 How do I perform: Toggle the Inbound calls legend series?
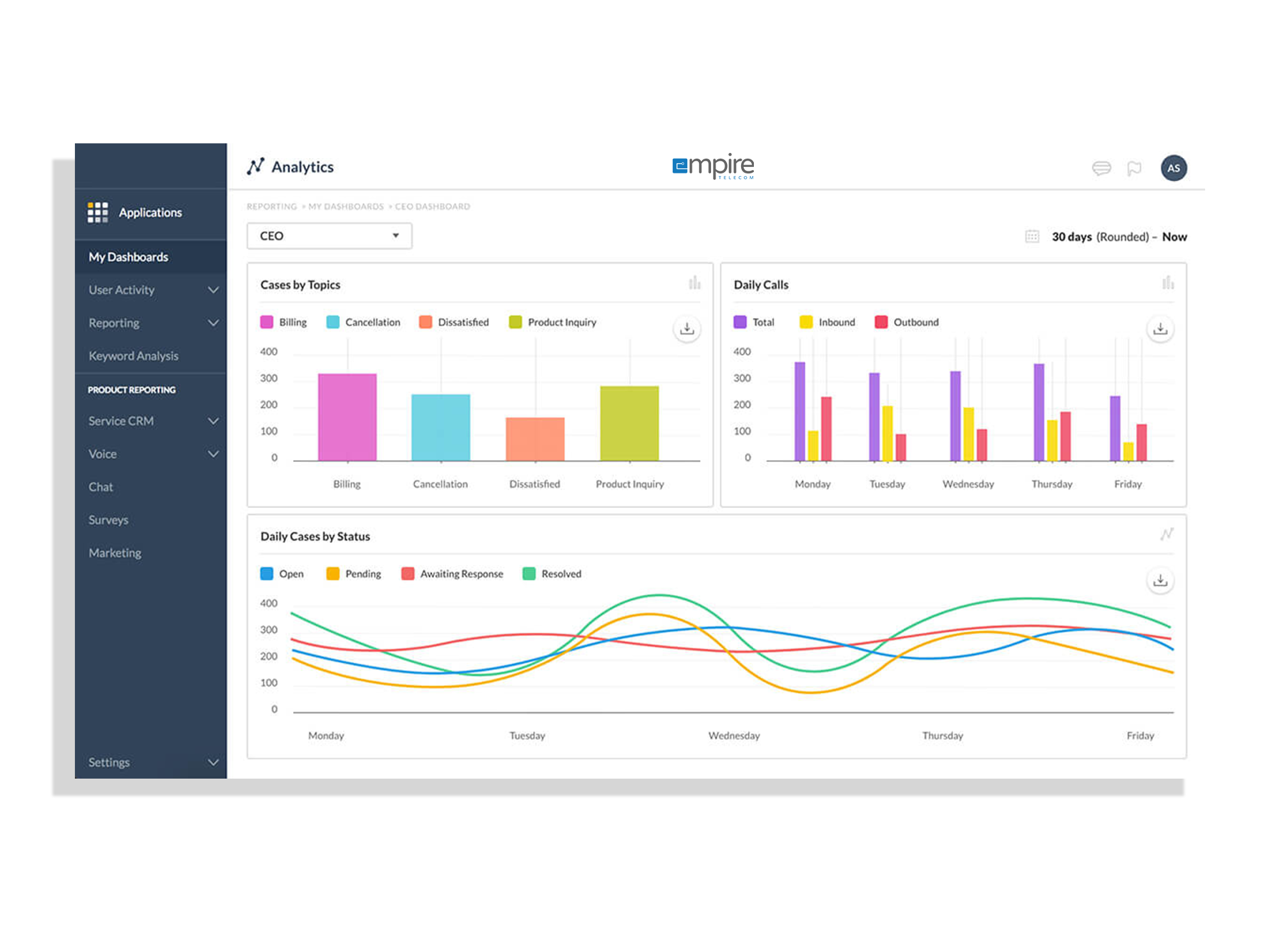828,322
